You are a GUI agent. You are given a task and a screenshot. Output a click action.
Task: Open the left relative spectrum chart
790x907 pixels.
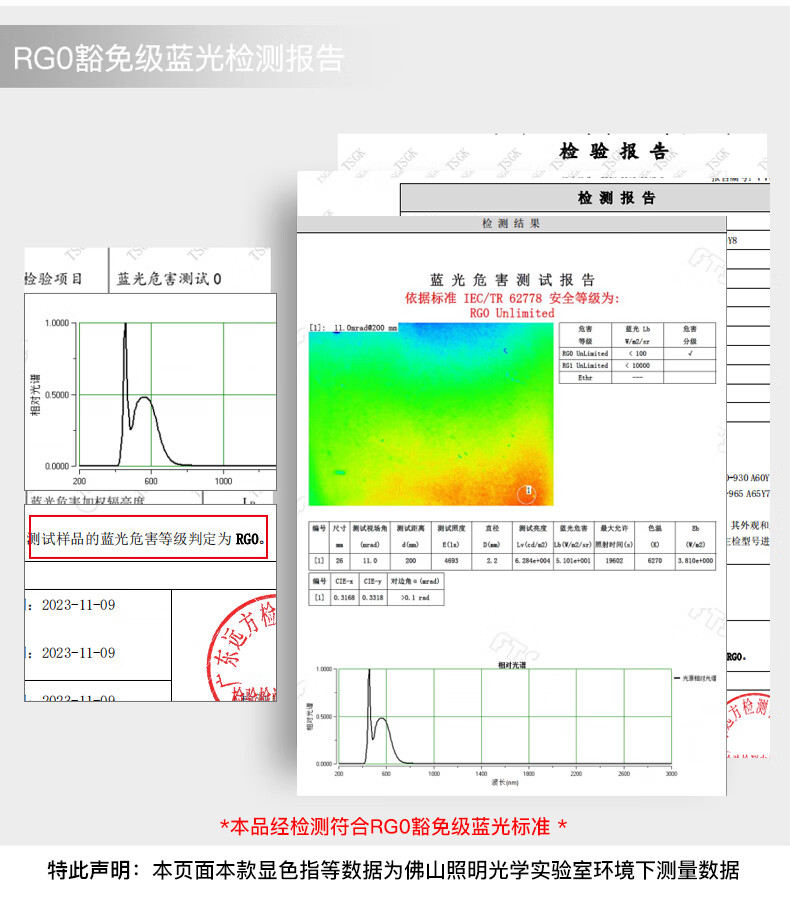150,392
